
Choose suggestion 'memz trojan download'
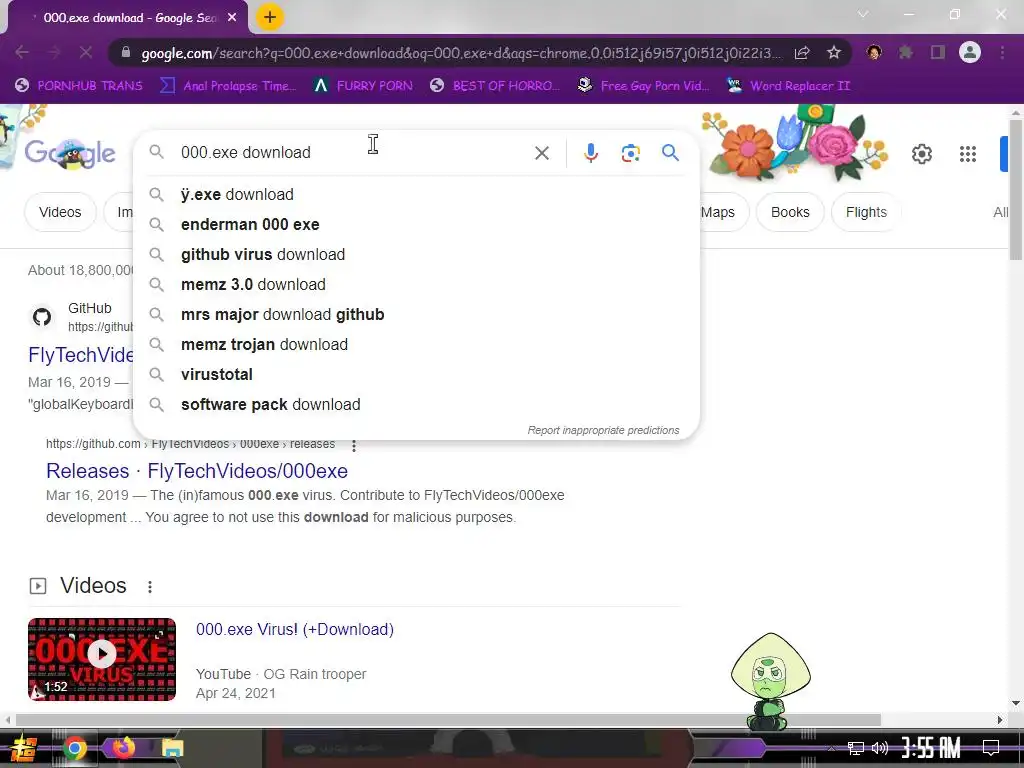[x=416, y=345]
